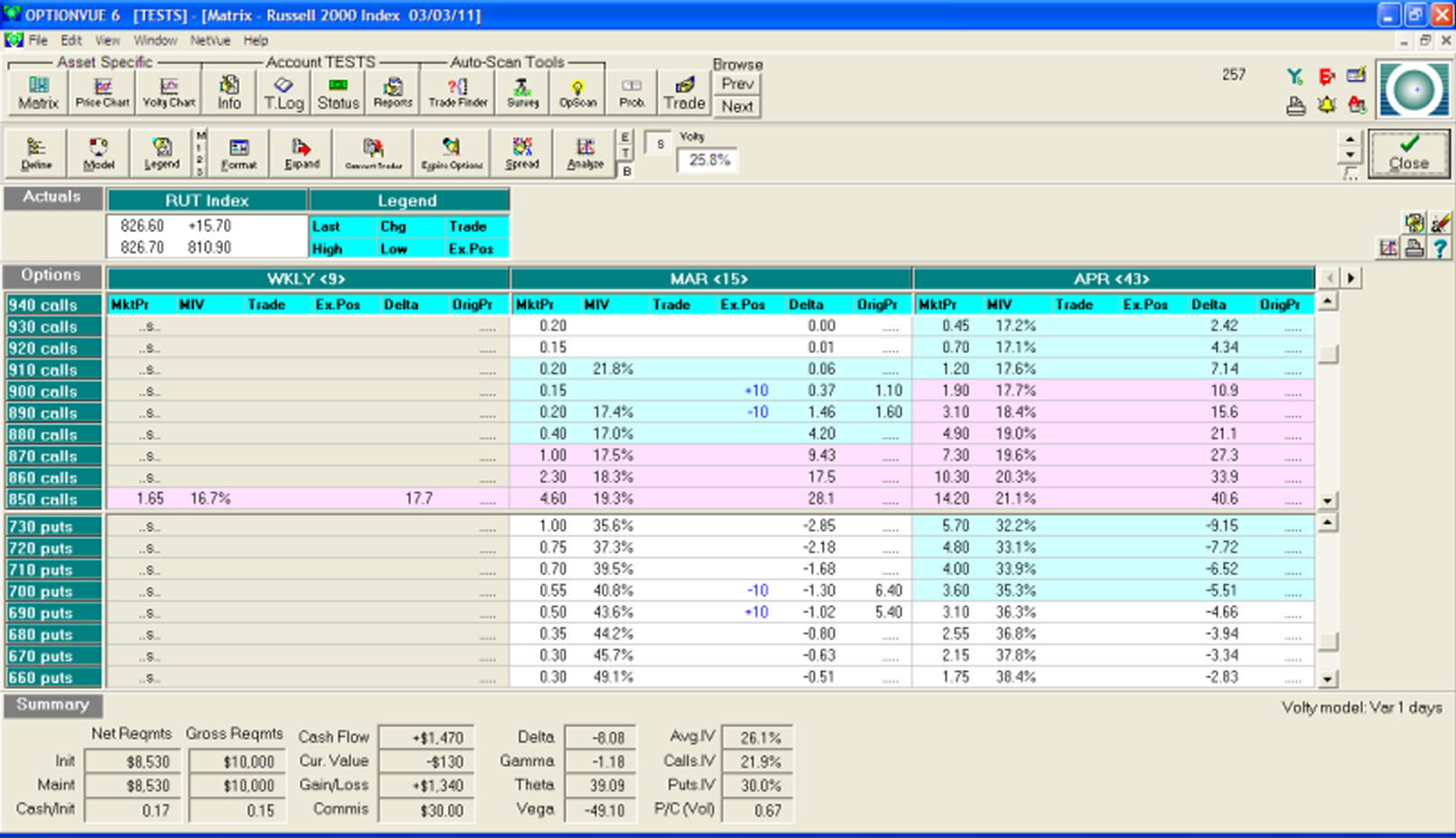Click the red A icon beside the bell
This screenshot has height=838, width=1456.
1356,105
